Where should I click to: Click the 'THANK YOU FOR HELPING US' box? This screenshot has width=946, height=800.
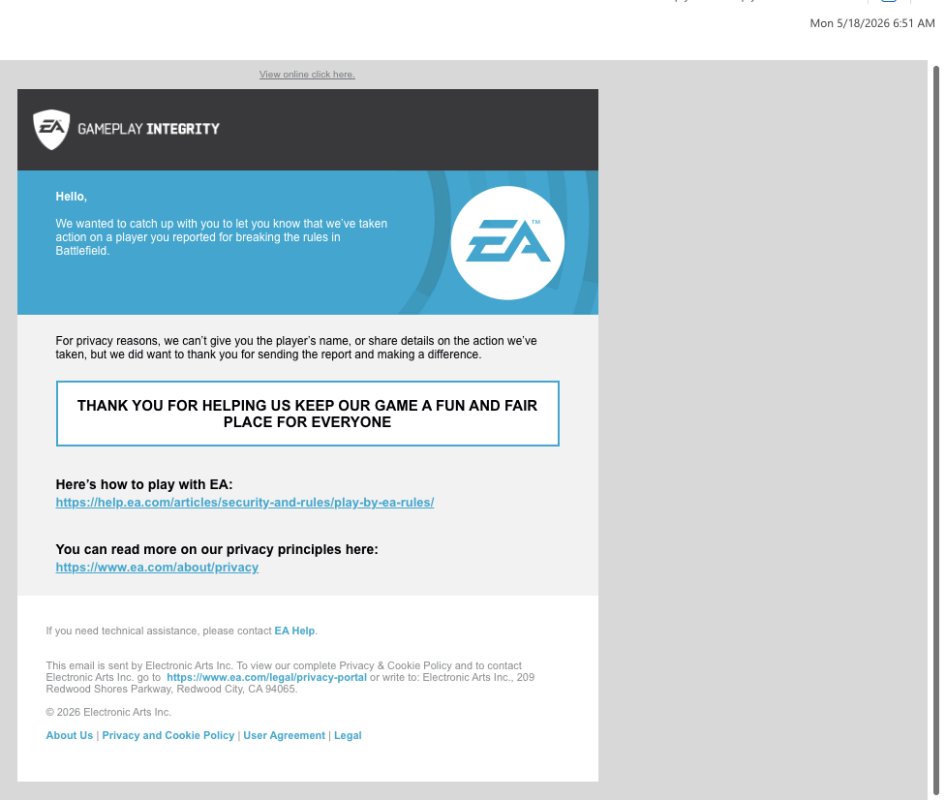[308, 414]
